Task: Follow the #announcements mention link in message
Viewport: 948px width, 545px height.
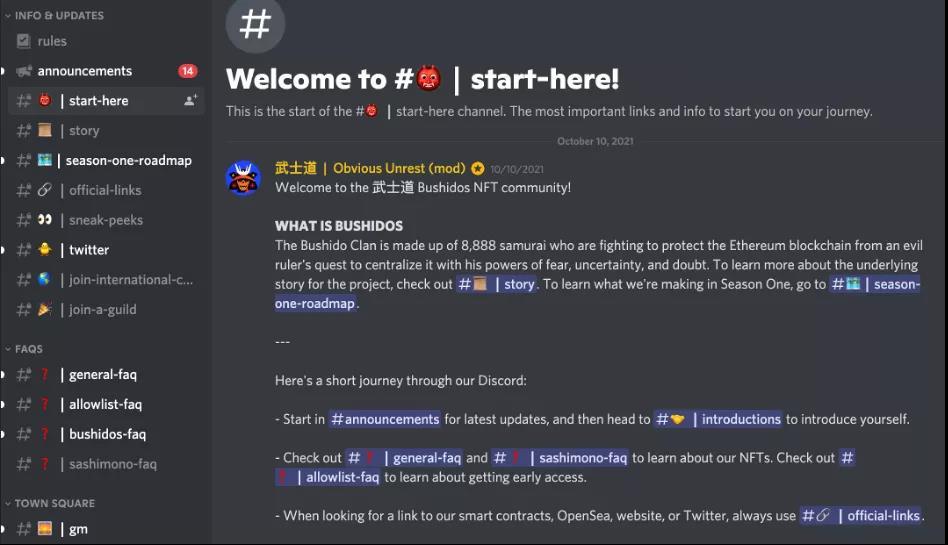Action: [x=385, y=419]
